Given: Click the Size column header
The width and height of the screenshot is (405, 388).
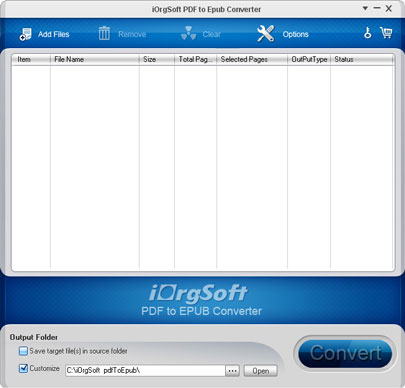Looking at the screenshot, I should point(157,59).
